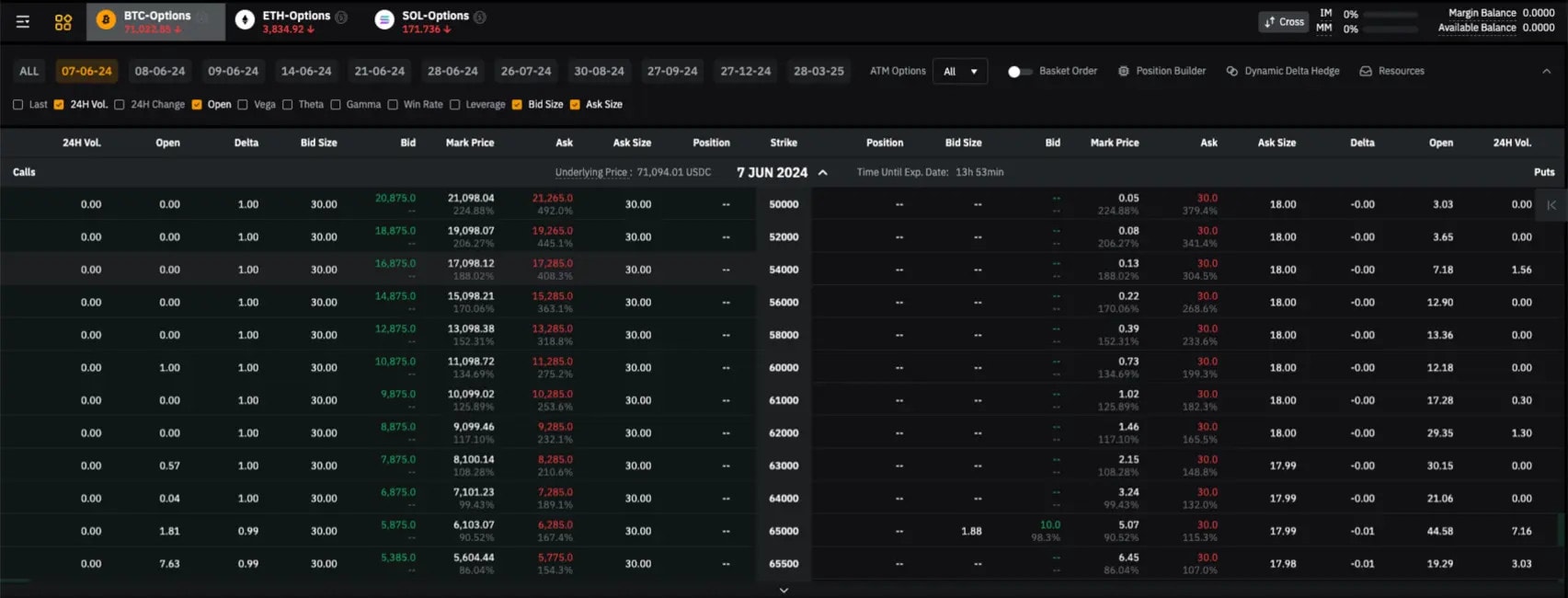Image resolution: width=1568 pixels, height=598 pixels.
Task: Click the Dynamic Delta Hedge icon
Action: point(1232,71)
